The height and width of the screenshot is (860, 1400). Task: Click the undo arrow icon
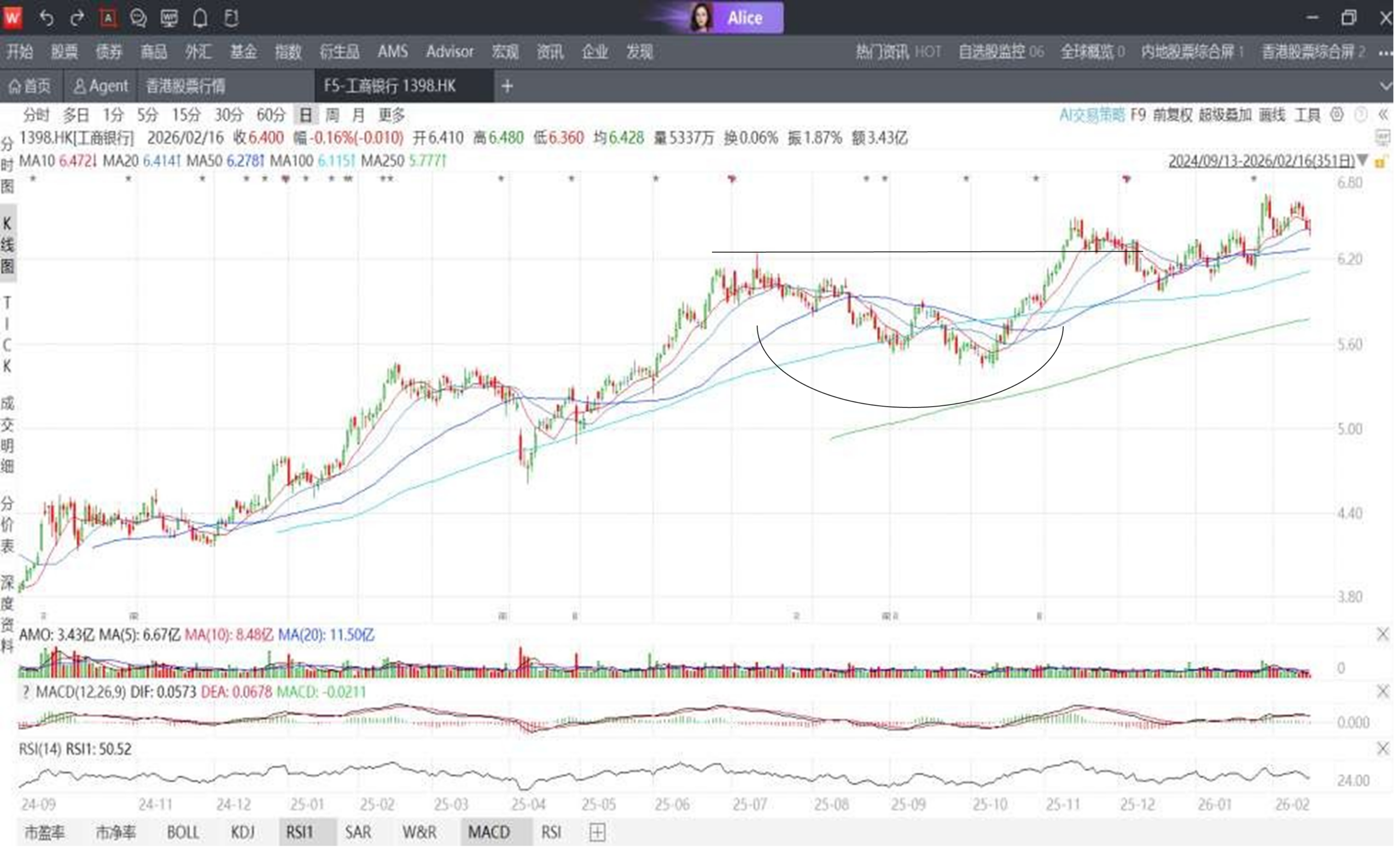coord(46,18)
